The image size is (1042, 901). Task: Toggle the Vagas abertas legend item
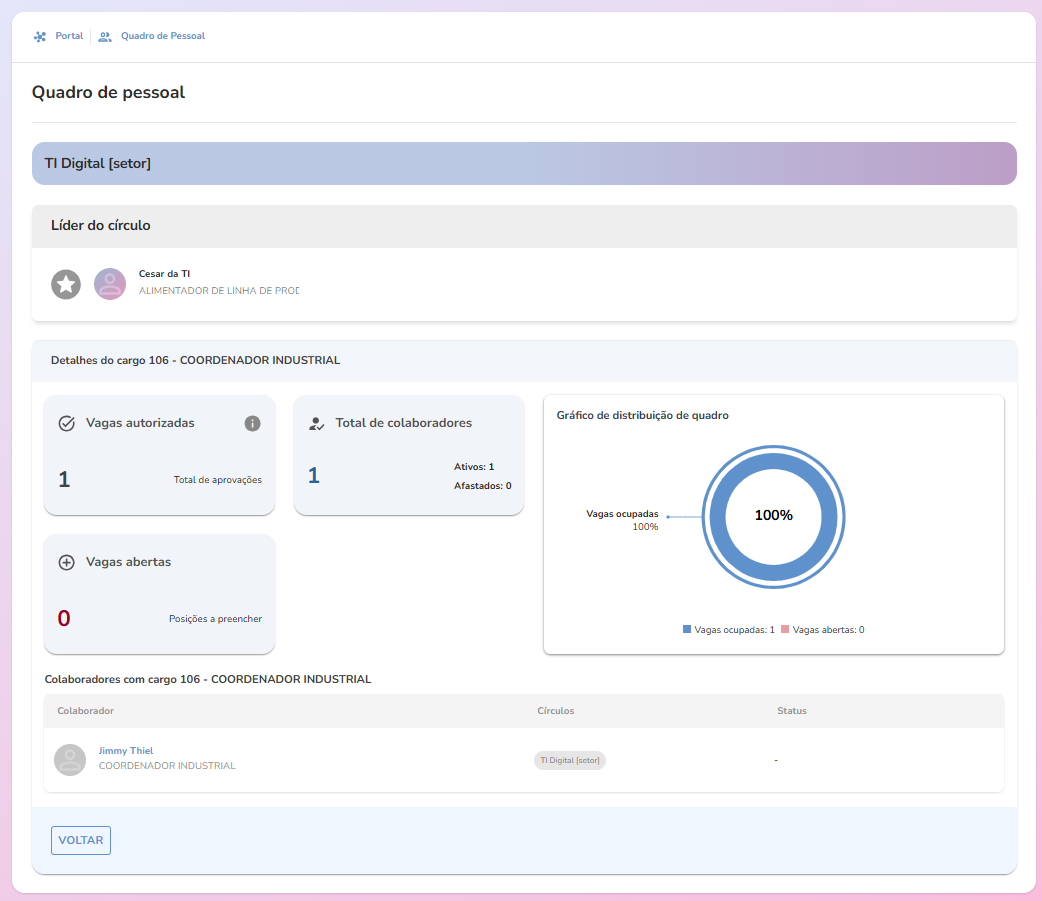822,630
